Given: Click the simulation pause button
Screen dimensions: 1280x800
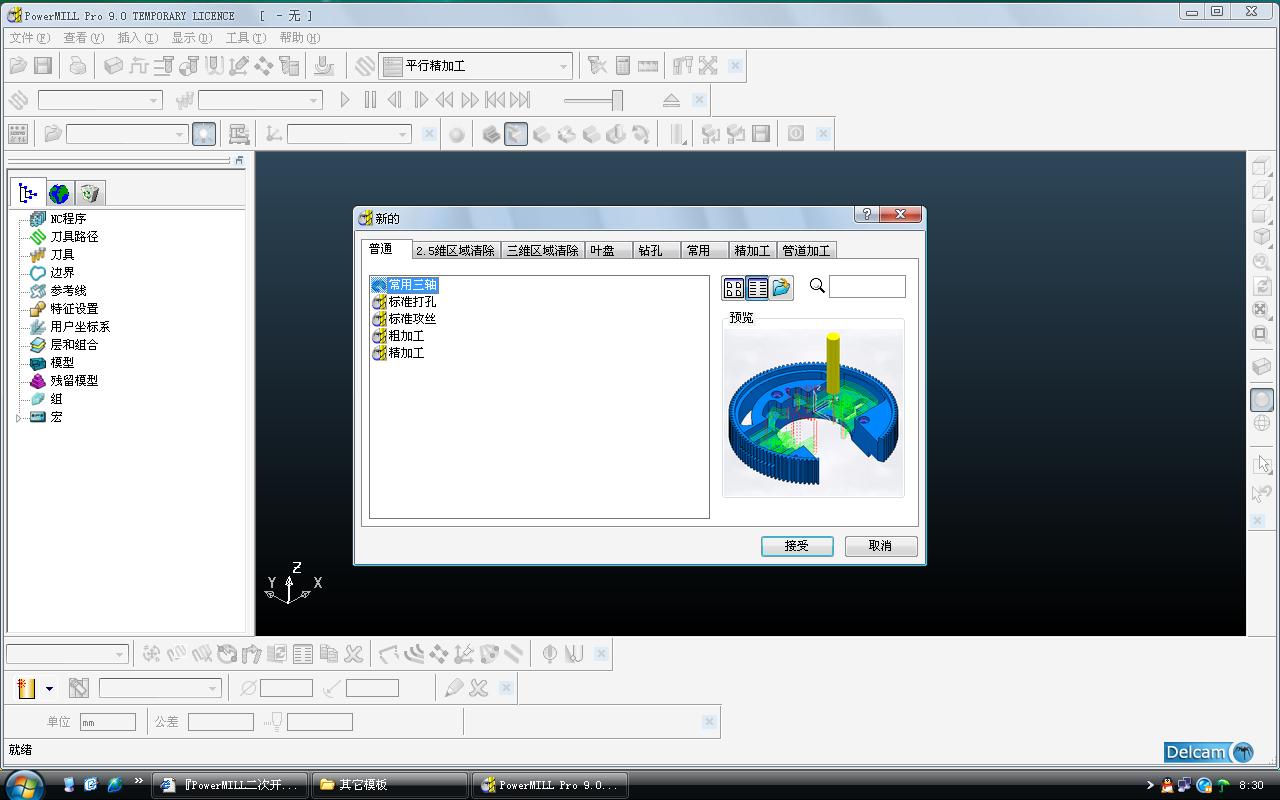Looking at the screenshot, I should click(370, 100).
